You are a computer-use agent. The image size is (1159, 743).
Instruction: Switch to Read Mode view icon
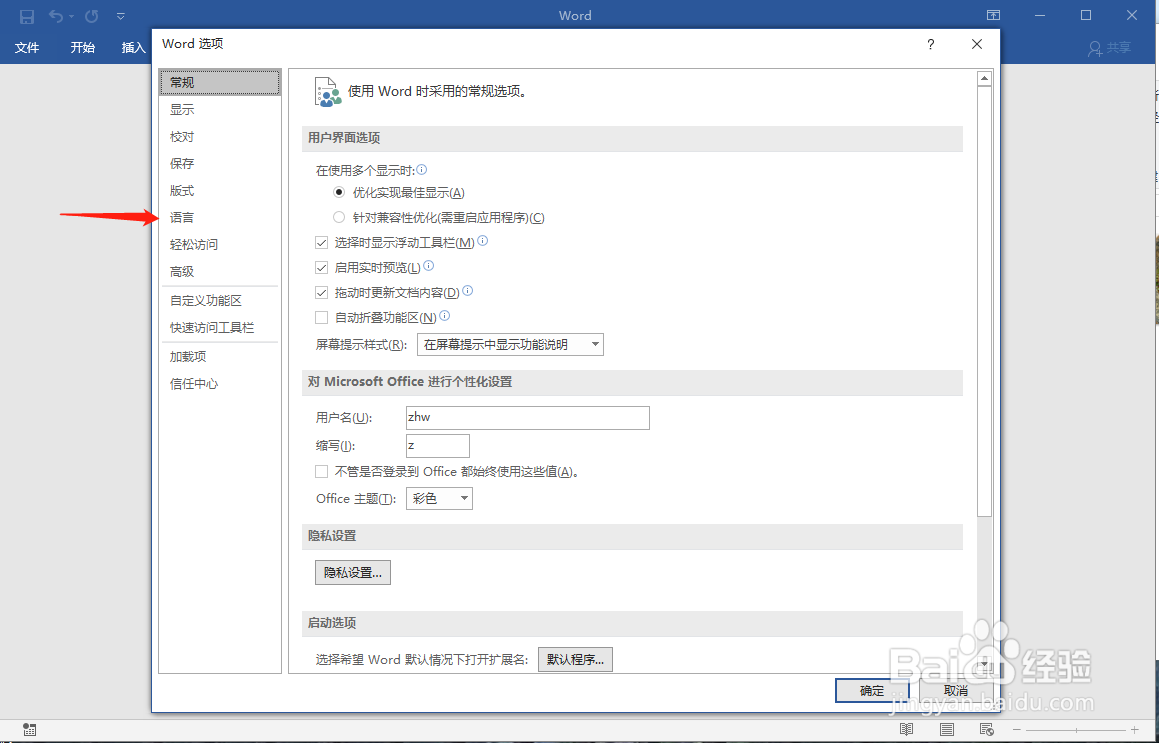pyautogui.click(x=907, y=730)
